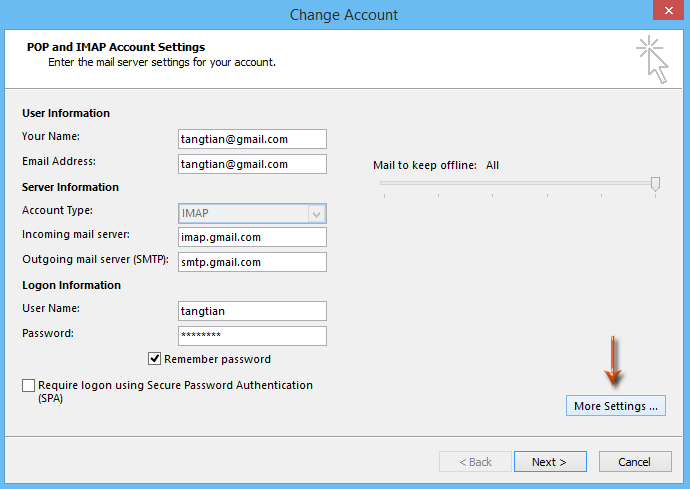Select the Mail to keep offline slider handle

(x=655, y=184)
